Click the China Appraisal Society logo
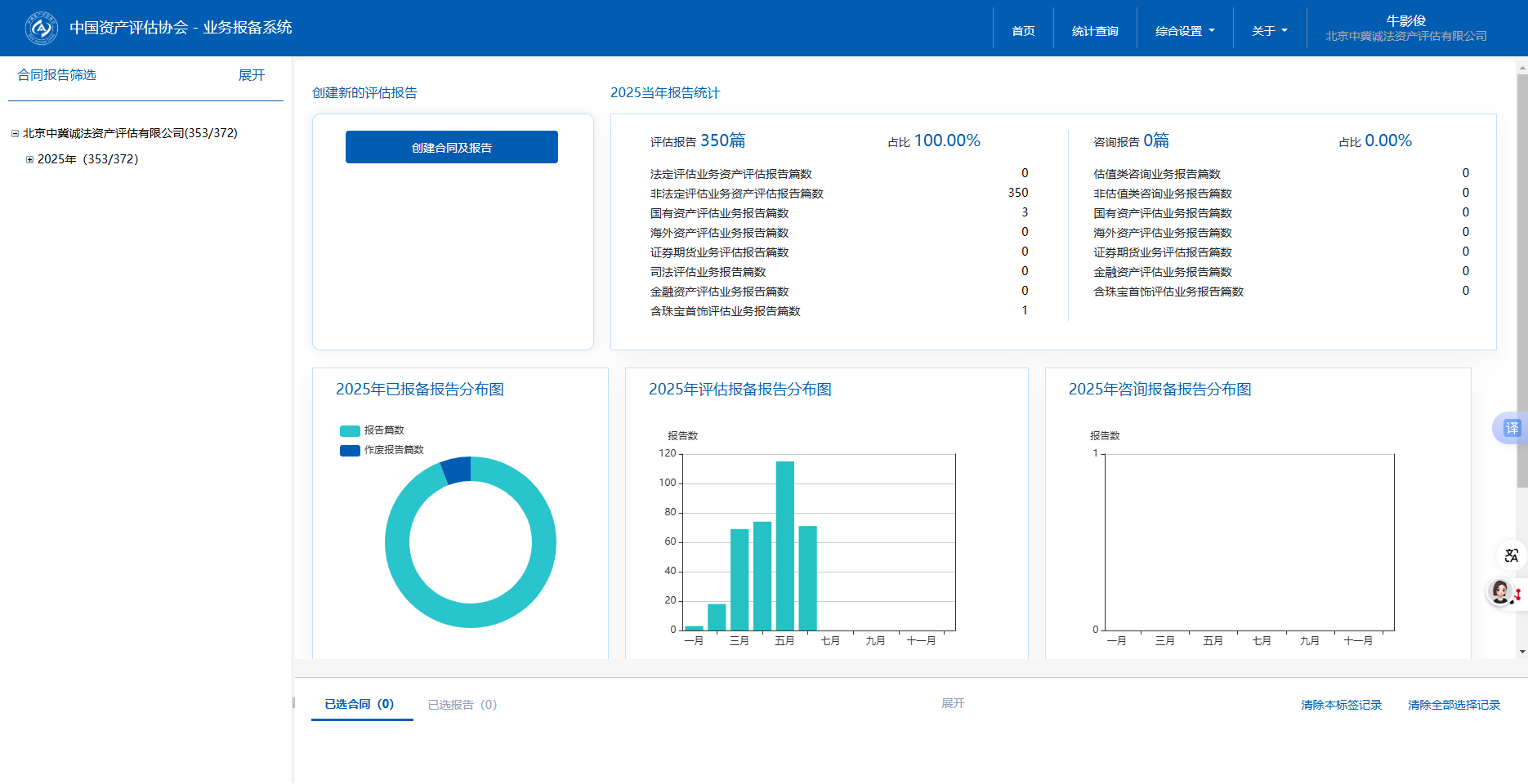Screen dimensions: 1528x784 point(41,28)
